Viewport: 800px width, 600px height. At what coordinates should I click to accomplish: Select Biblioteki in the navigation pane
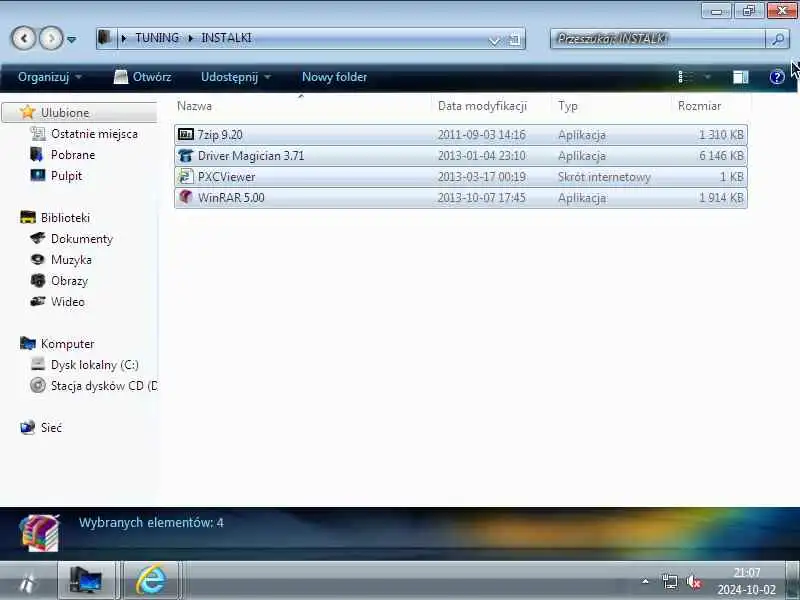click(x=65, y=218)
